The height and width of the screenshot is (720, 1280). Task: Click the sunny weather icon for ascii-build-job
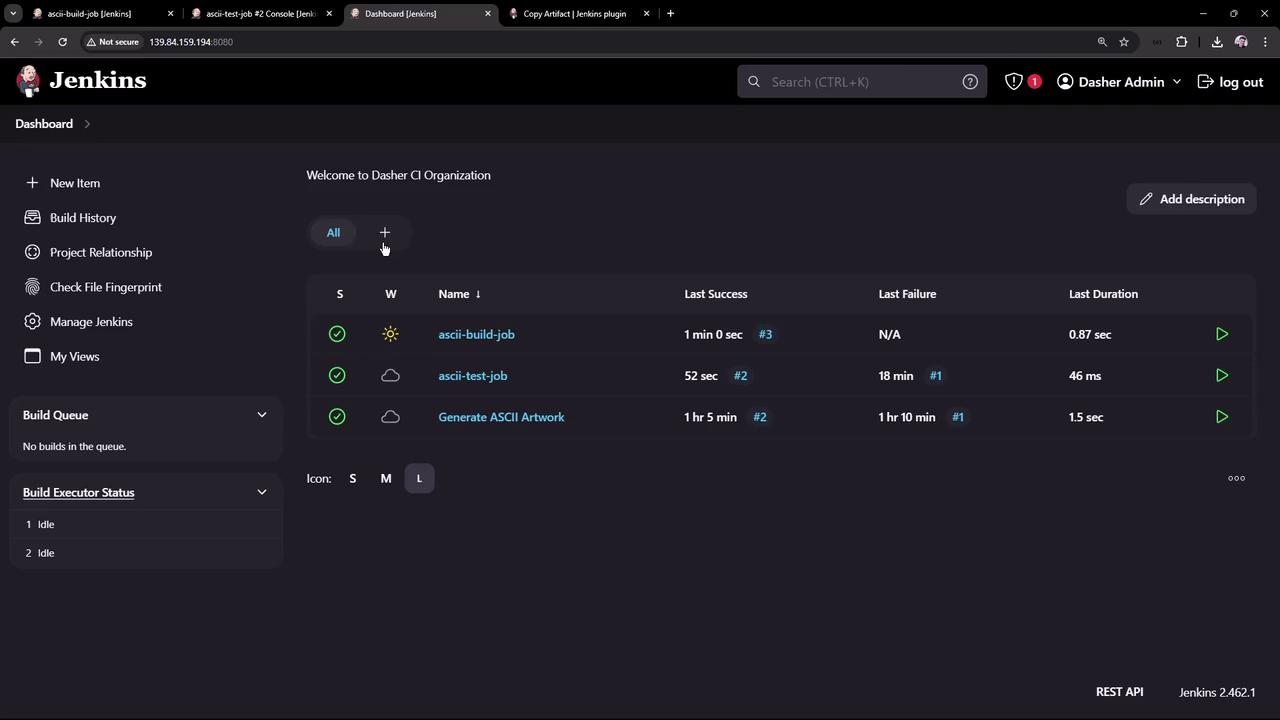391,334
